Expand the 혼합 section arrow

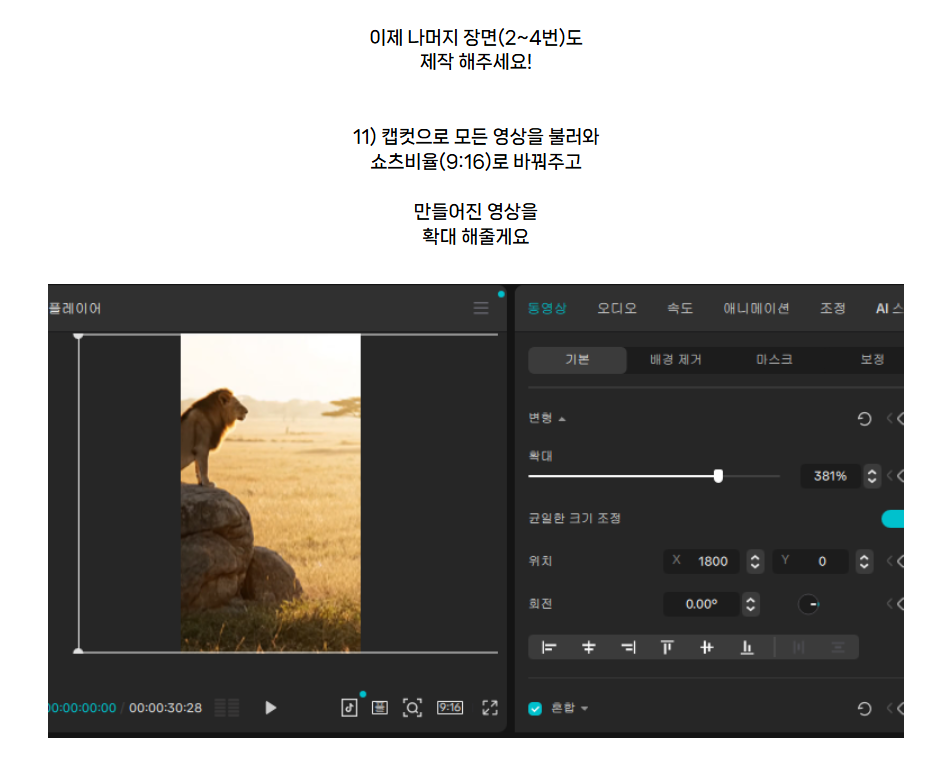point(585,708)
